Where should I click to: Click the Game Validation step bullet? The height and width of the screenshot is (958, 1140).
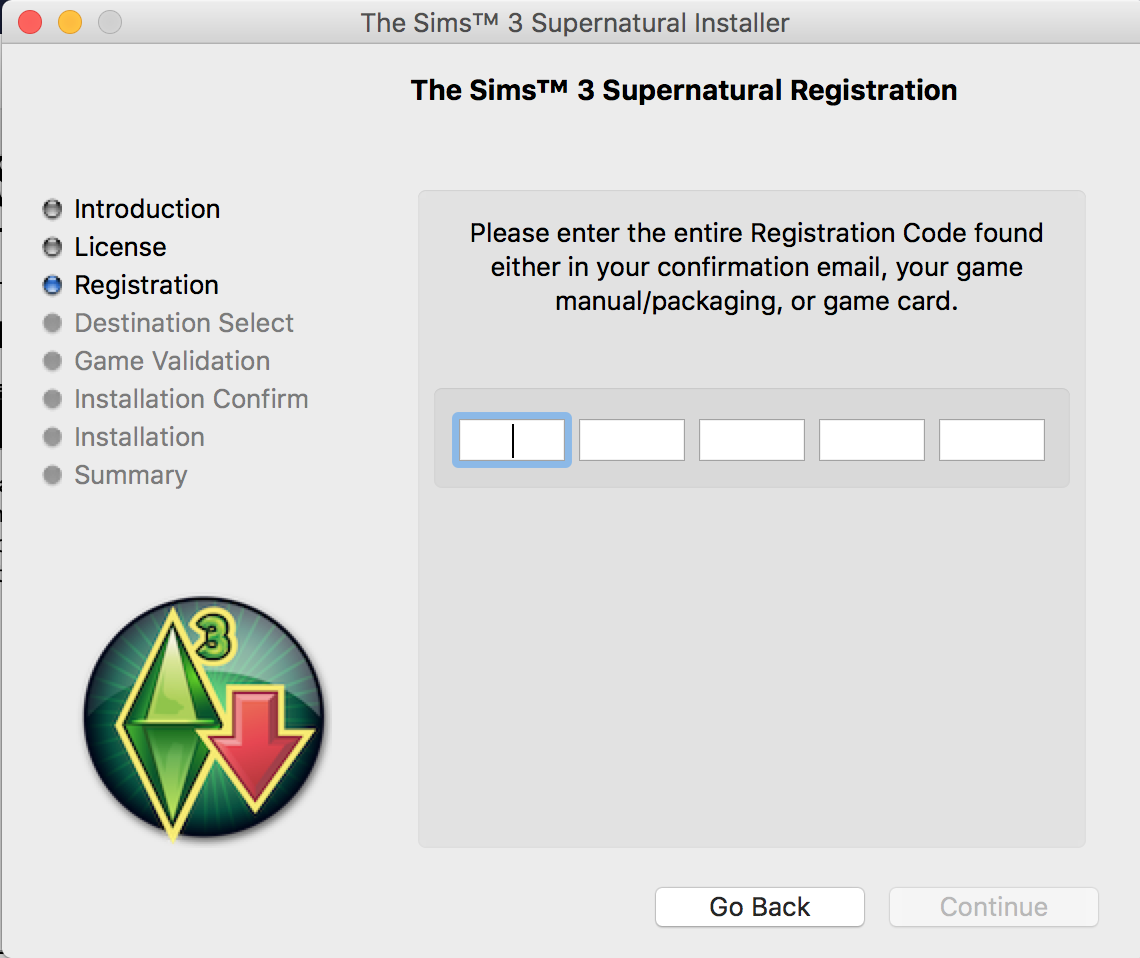click(52, 362)
